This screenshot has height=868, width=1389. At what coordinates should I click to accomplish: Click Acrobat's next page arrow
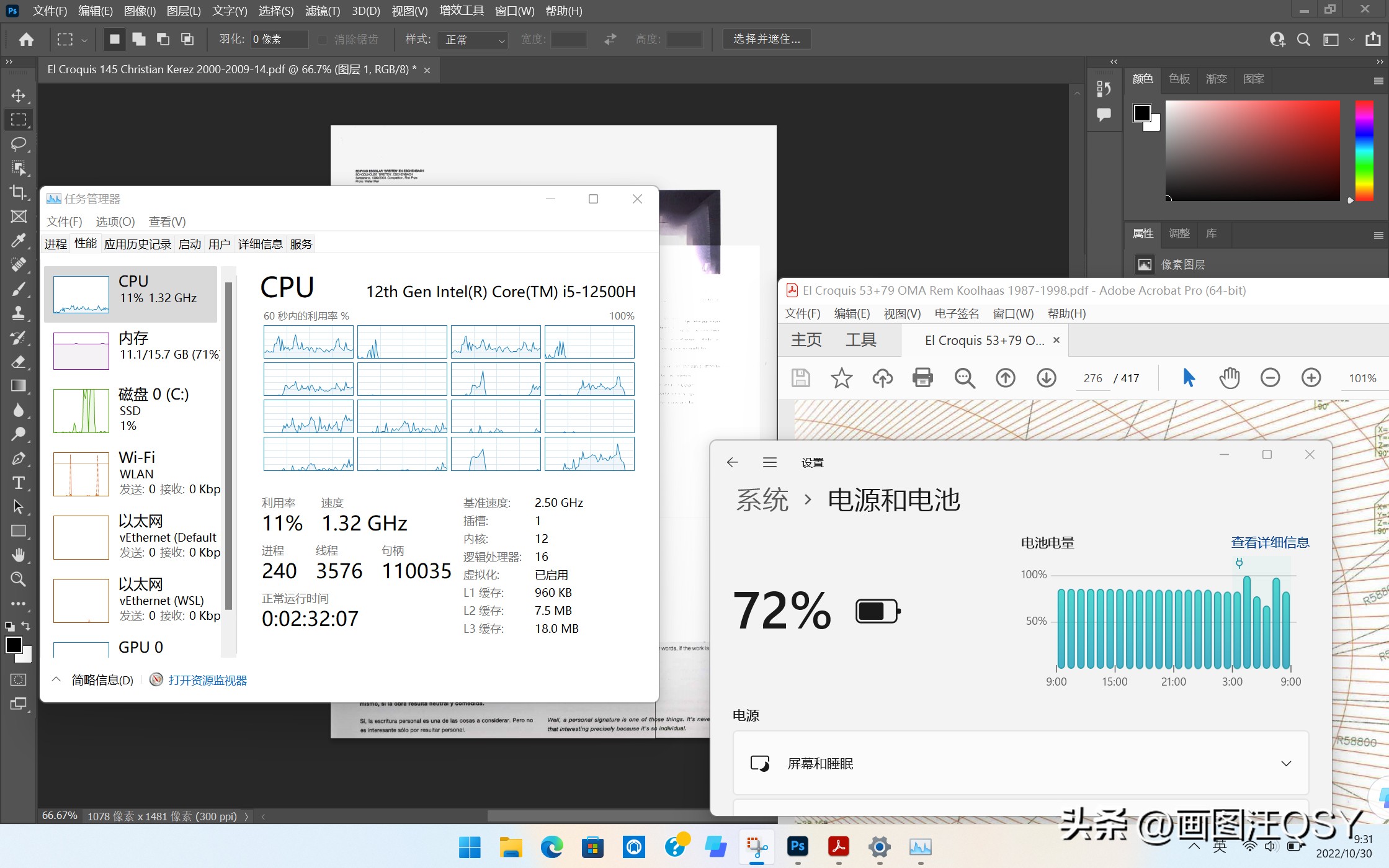[x=1047, y=377]
